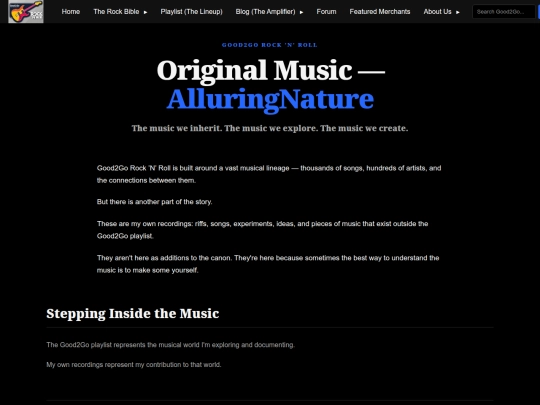This screenshot has height=405, width=540.
Task: Click the AlluringNature heading text
Action: 270,99
